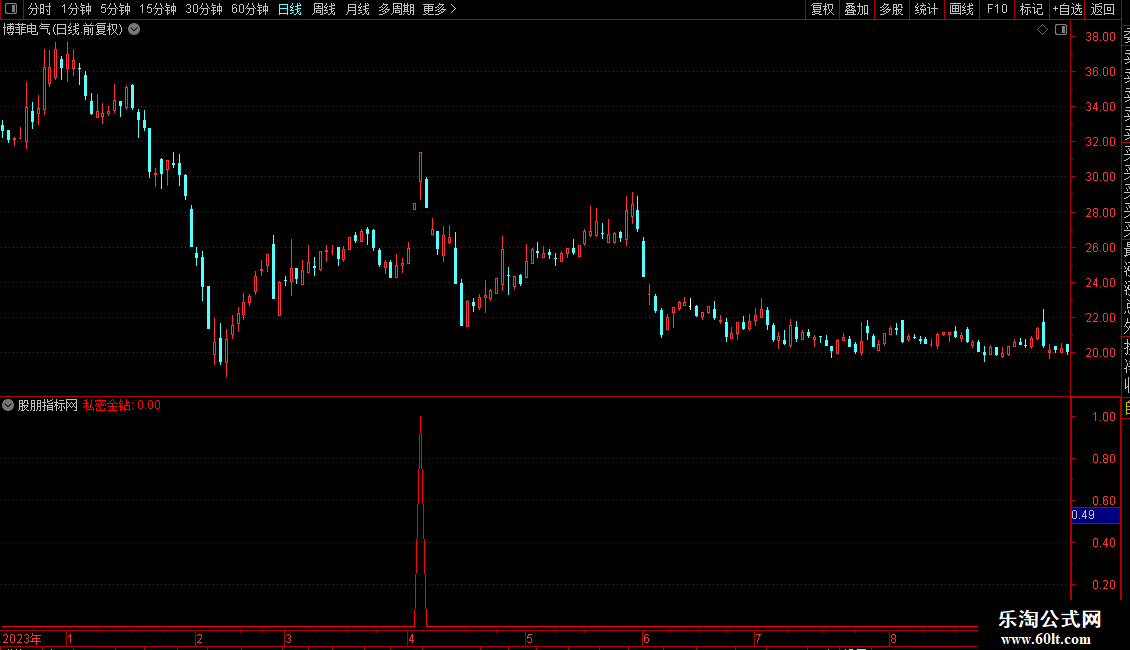Click the 返回 back button
The image size is (1130, 650).
(x=1103, y=9)
